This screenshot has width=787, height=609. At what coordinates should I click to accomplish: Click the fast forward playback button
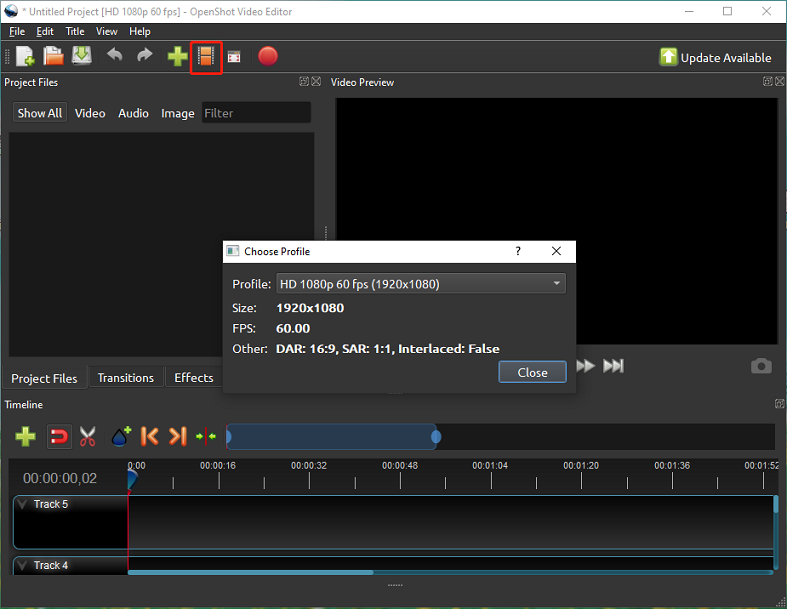click(x=585, y=366)
